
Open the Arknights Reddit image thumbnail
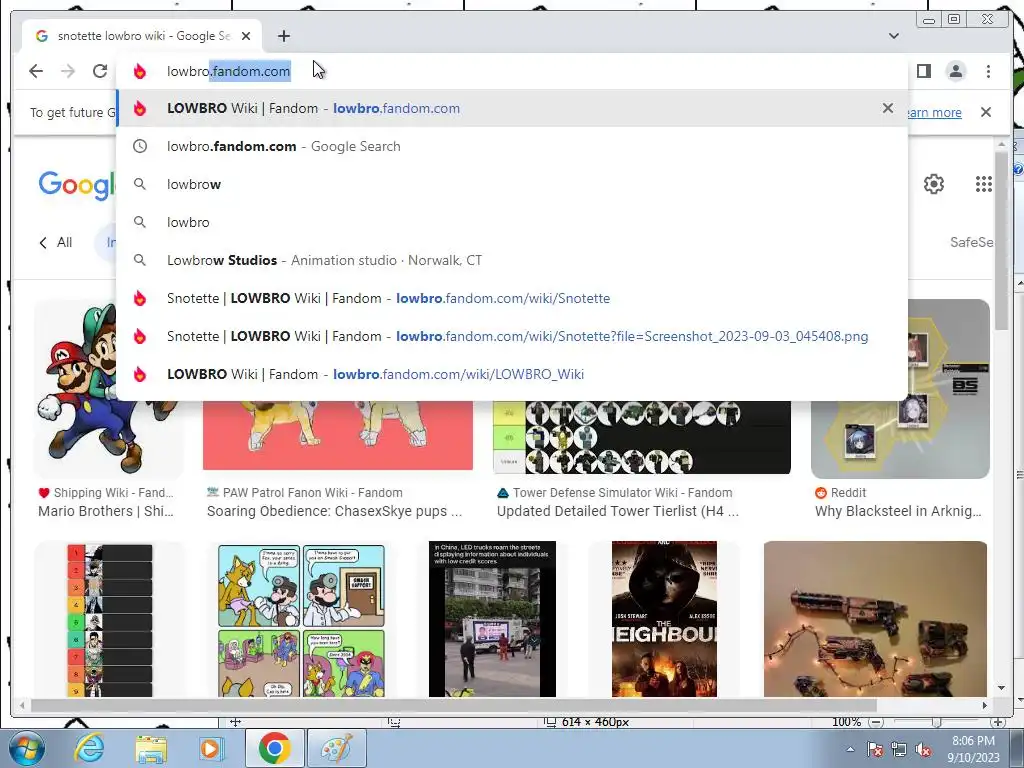[x=949, y=389]
